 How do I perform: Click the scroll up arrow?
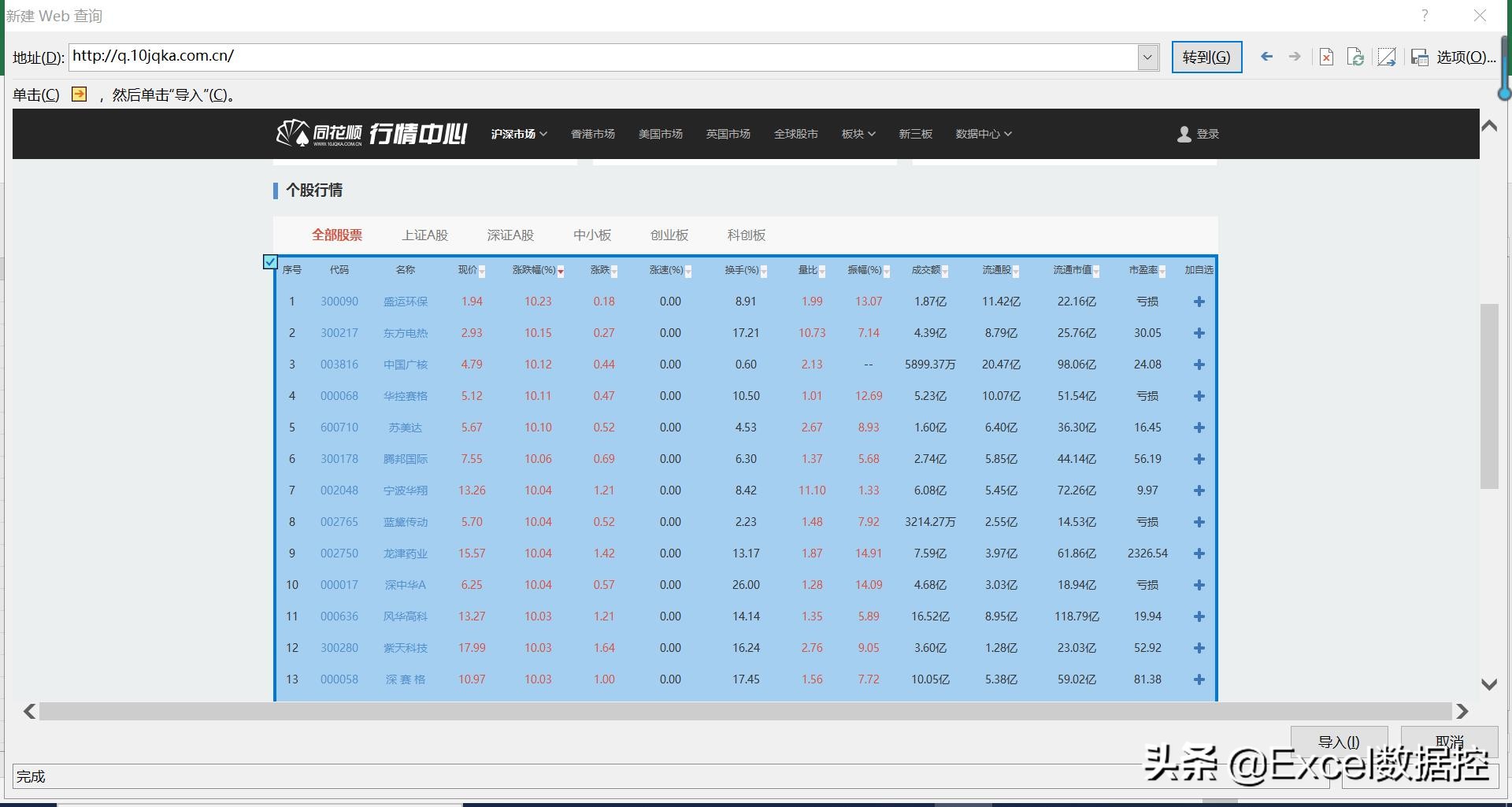pos(1489,126)
